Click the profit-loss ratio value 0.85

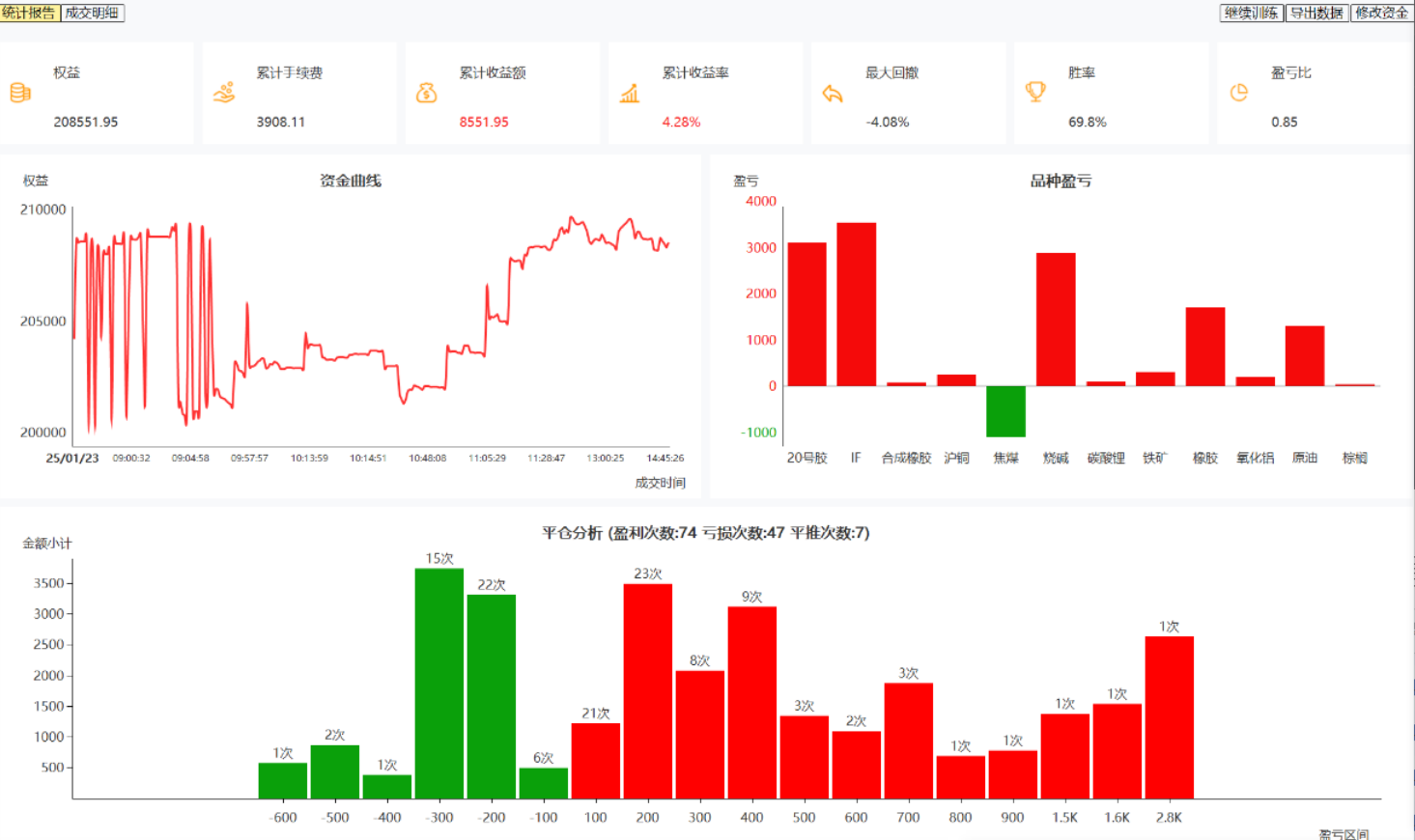(x=1285, y=122)
